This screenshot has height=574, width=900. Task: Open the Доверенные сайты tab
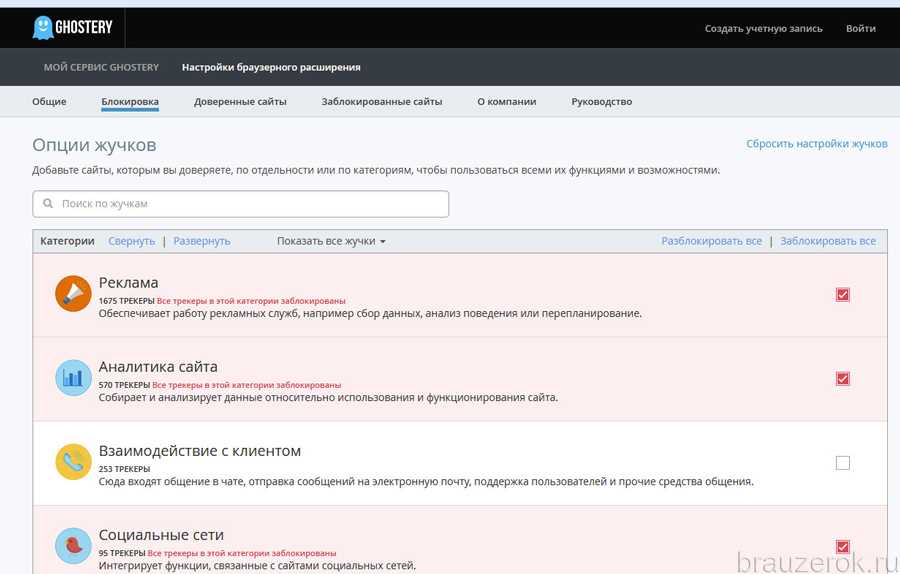click(x=240, y=102)
